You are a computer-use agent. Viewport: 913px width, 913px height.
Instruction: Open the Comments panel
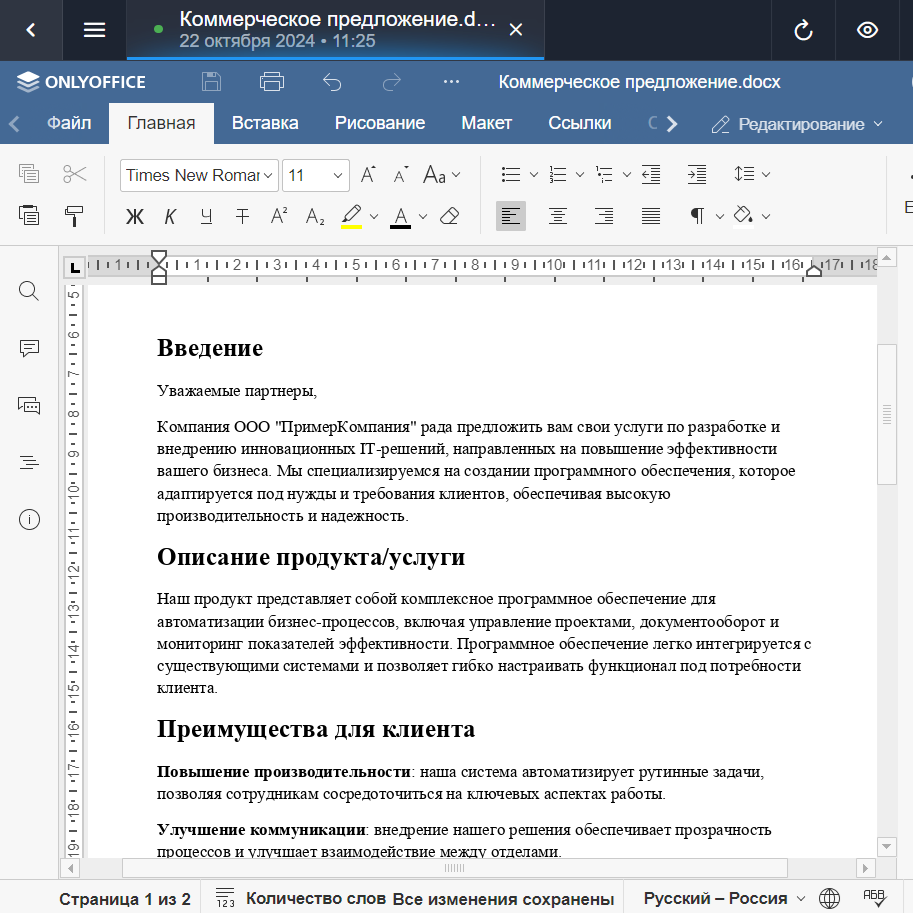click(29, 348)
